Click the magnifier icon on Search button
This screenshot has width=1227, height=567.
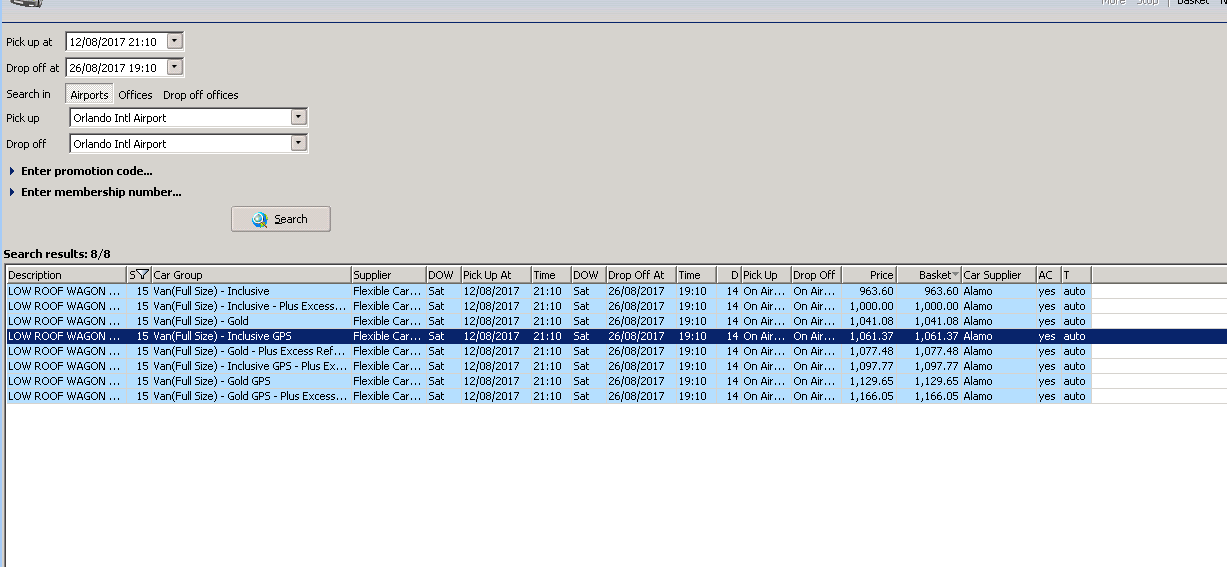(260, 219)
